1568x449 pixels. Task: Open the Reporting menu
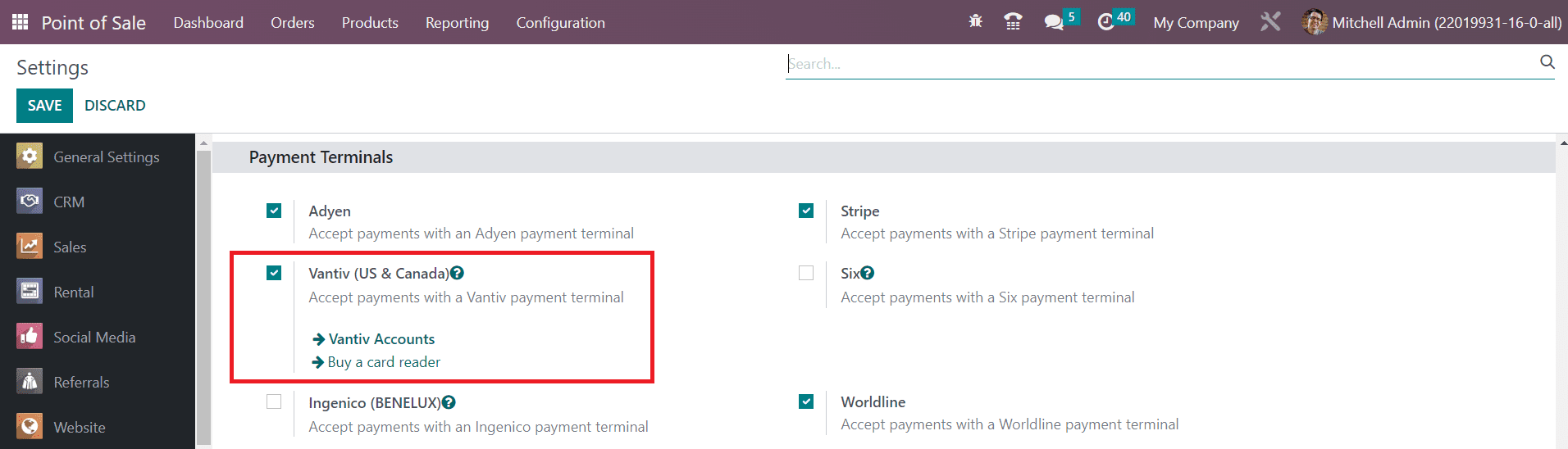pos(457,23)
